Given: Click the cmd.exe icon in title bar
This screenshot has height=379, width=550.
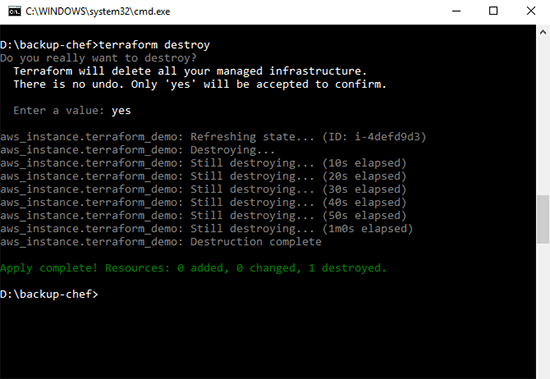Looking at the screenshot, I should tap(14, 11).
